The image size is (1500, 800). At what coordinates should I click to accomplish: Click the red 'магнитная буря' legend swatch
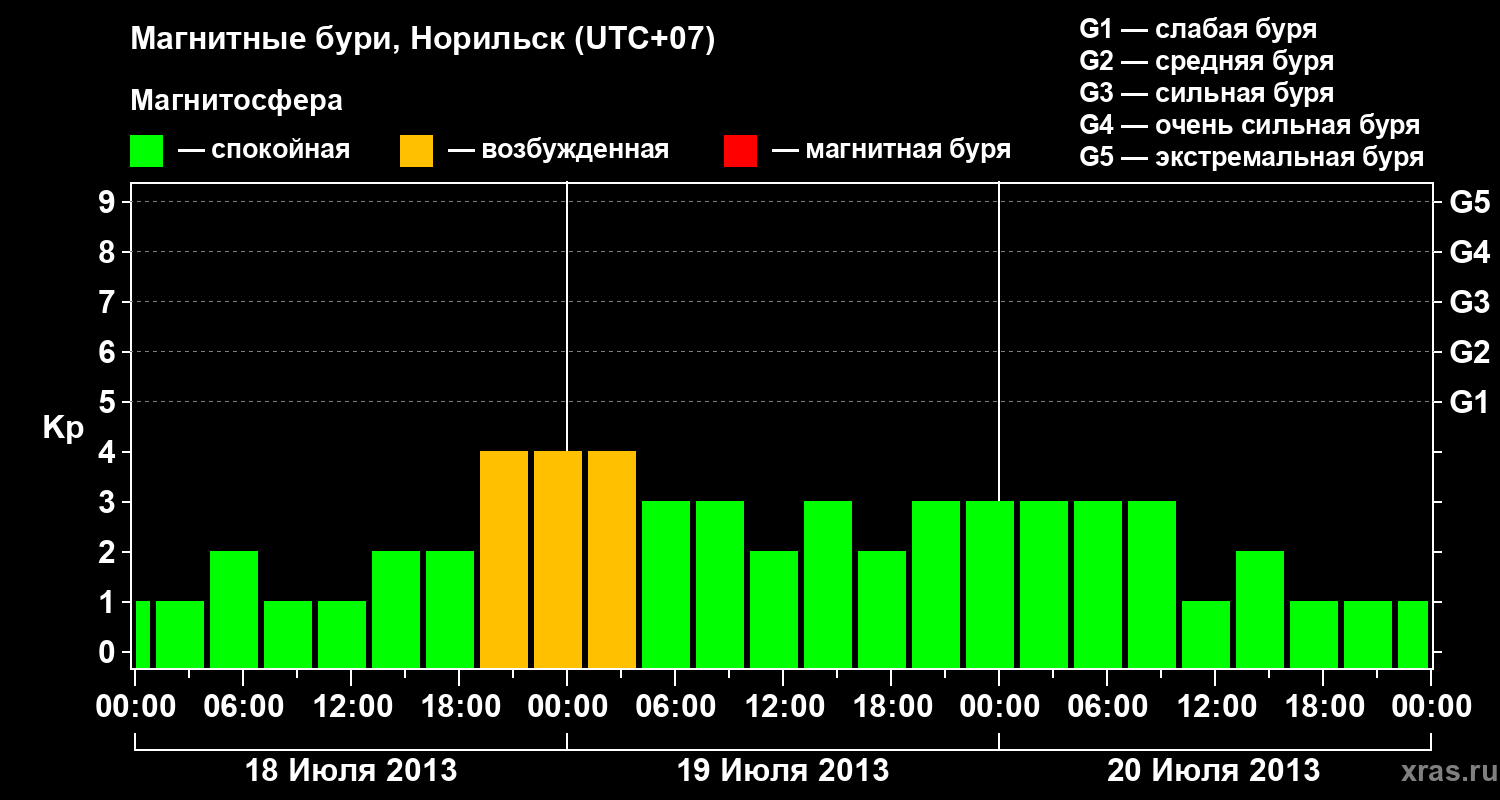tap(740, 151)
